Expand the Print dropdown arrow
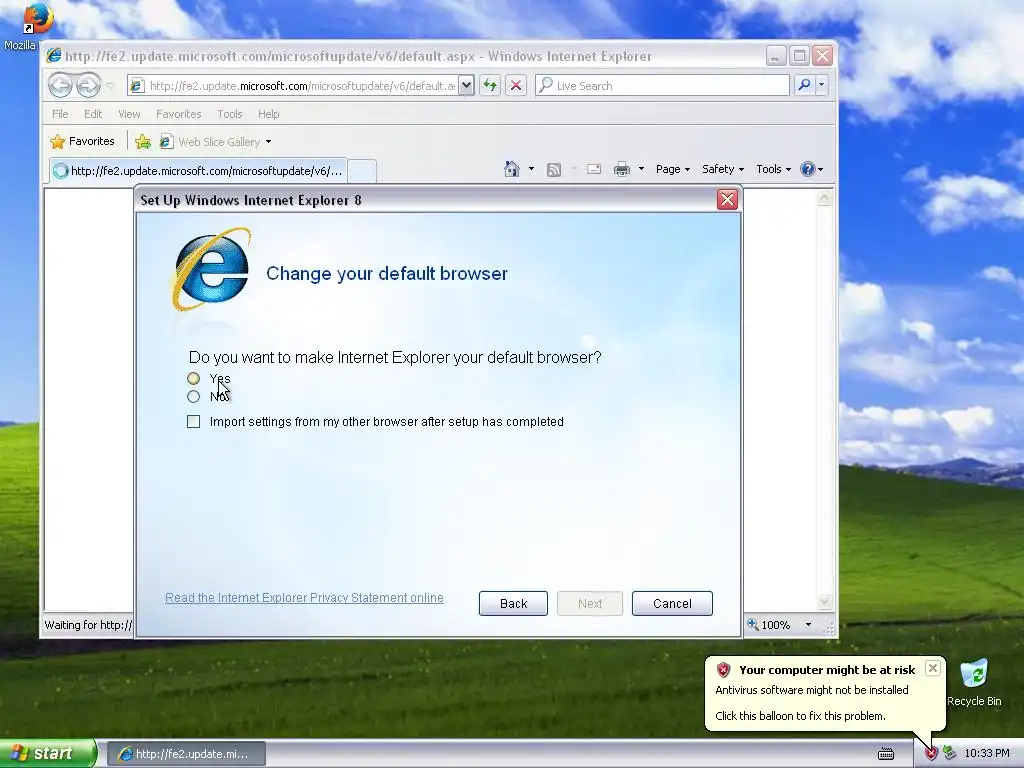The height and width of the screenshot is (768, 1024). [641, 169]
